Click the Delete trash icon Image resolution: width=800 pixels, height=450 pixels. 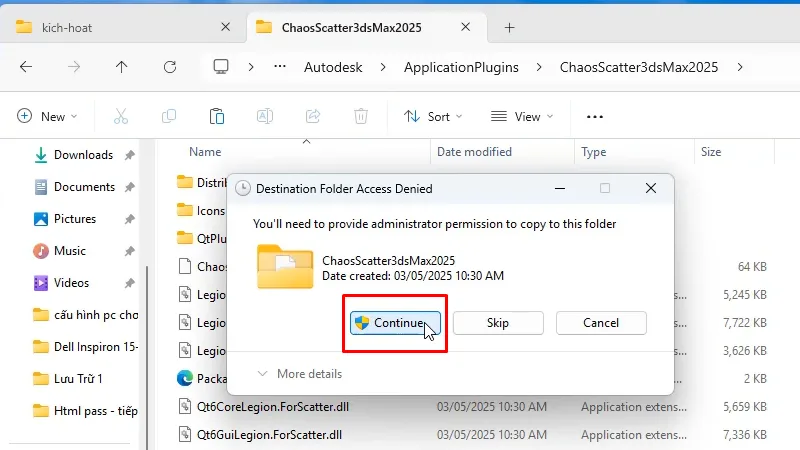pyautogui.click(x=361, y=117)
